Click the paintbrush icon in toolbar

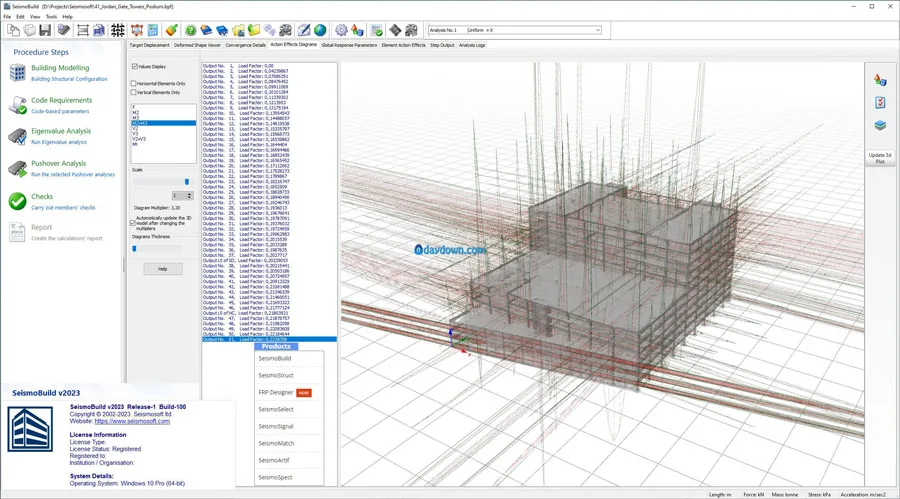pyautogui.click(x=171, y=30)
